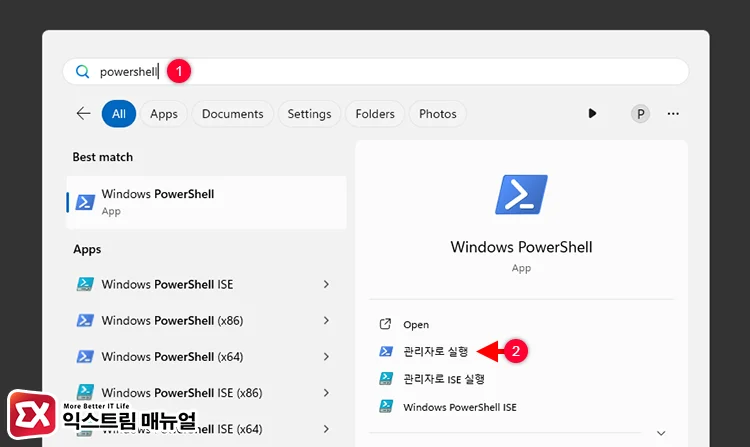Viewport: 750px width, 447px height.
Task: Expand Windows PowerShell (x86) chevron
Action: coord(326,321)
